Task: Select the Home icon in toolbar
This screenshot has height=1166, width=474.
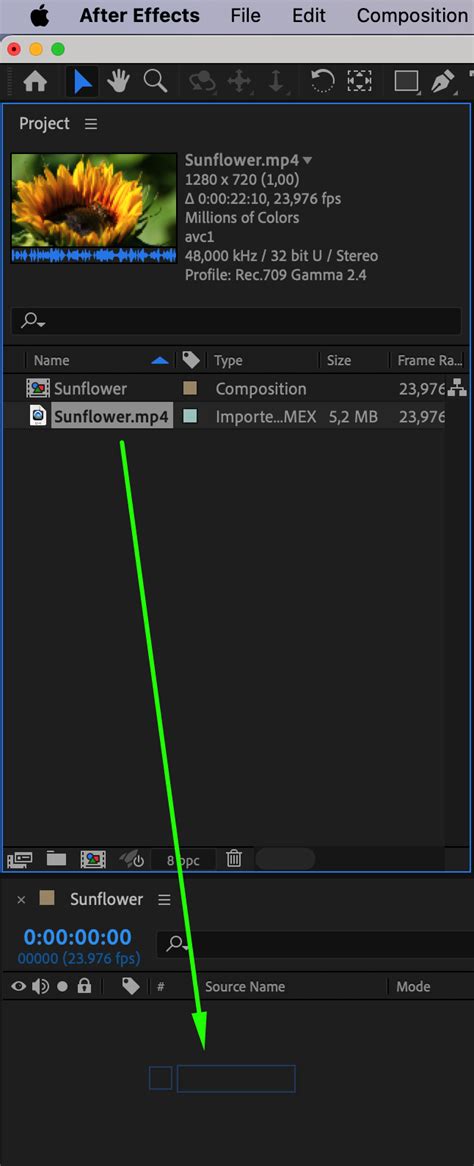Action: click(35, 82)
